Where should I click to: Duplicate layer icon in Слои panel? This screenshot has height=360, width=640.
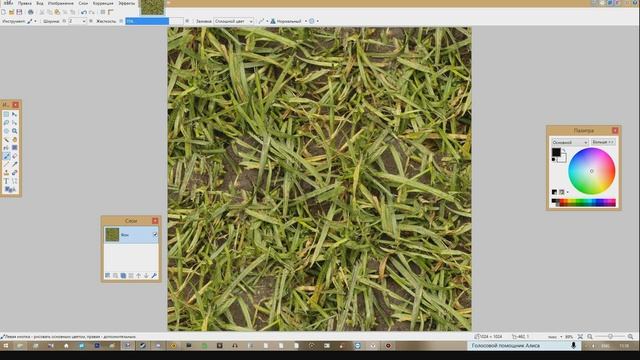(123, 276)
